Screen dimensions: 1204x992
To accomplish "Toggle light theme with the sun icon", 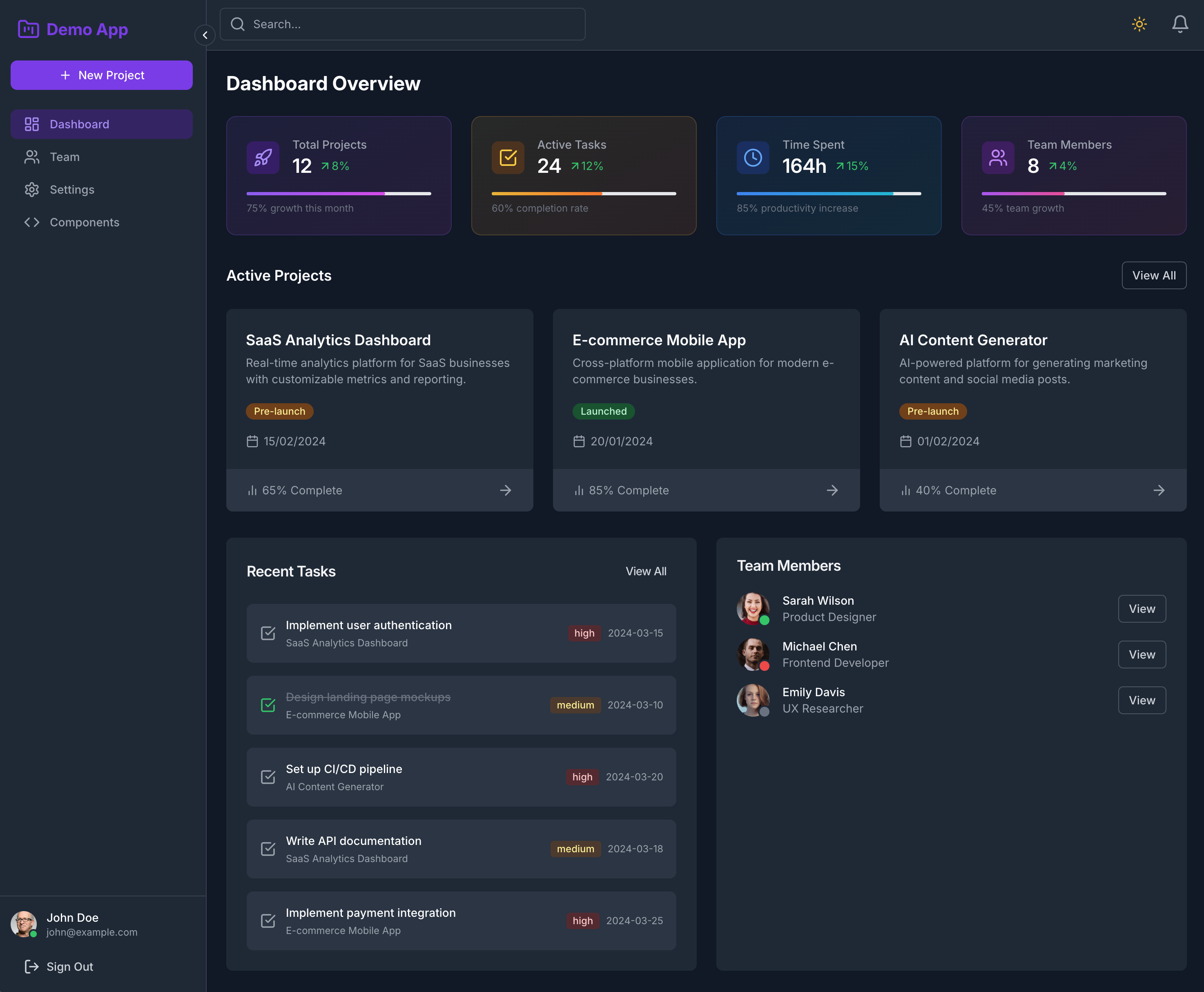I will tap(1139, 24).
